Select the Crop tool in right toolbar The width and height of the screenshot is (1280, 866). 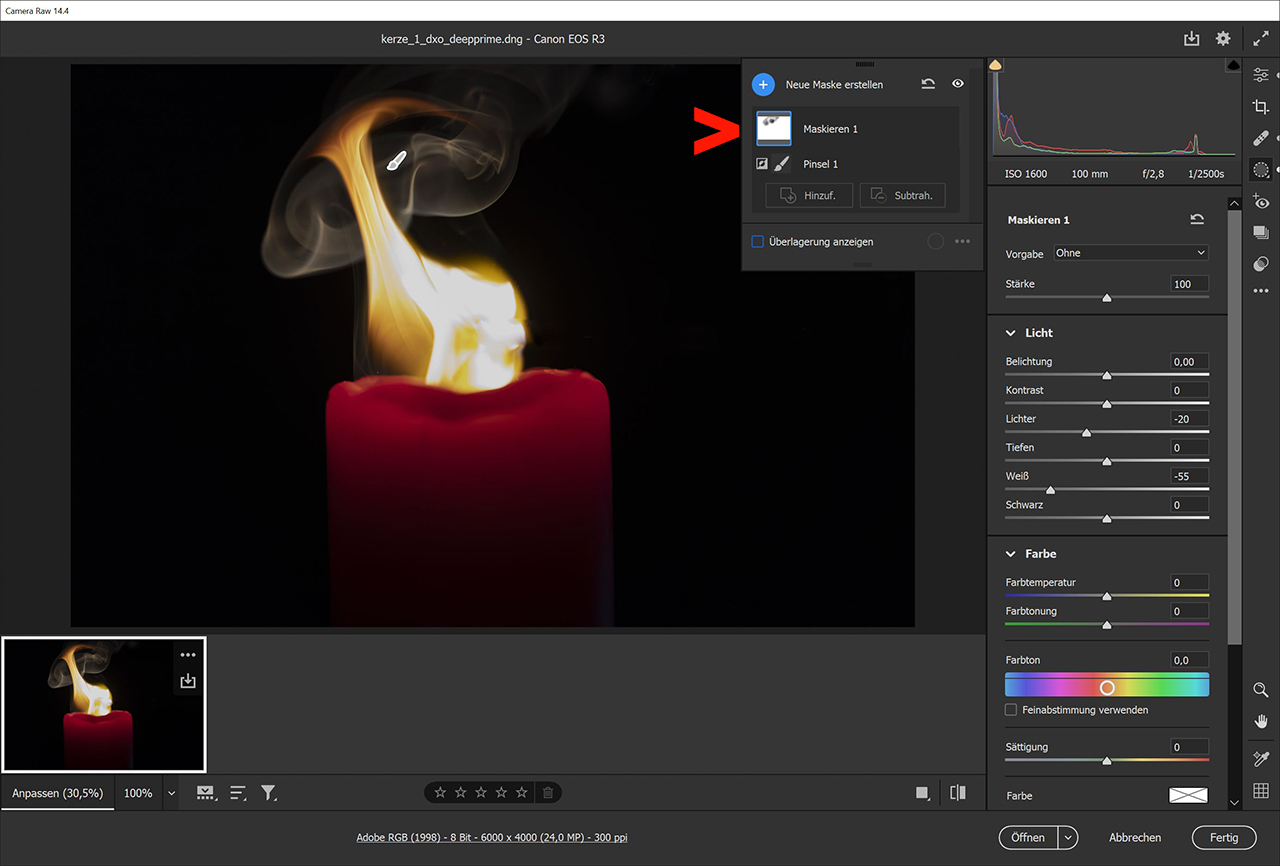[1261, 107]
